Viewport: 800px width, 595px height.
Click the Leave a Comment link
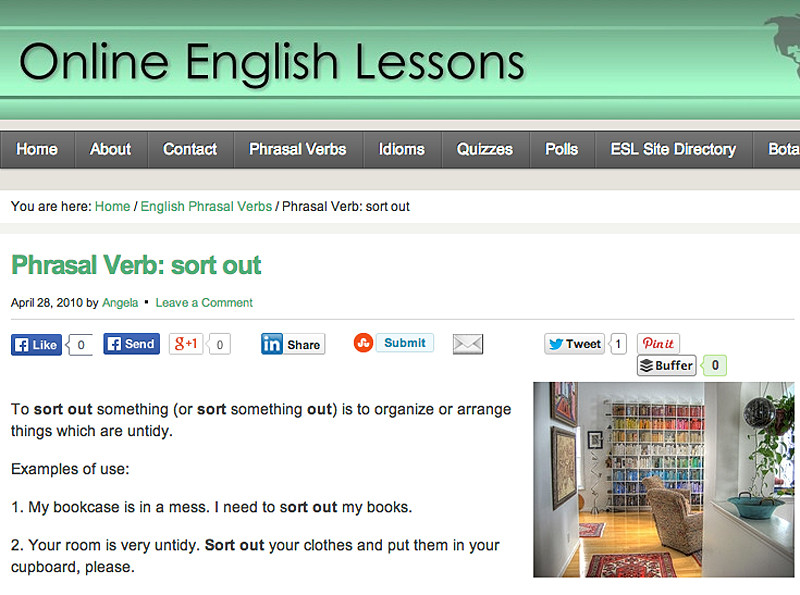tap(204, 303)
